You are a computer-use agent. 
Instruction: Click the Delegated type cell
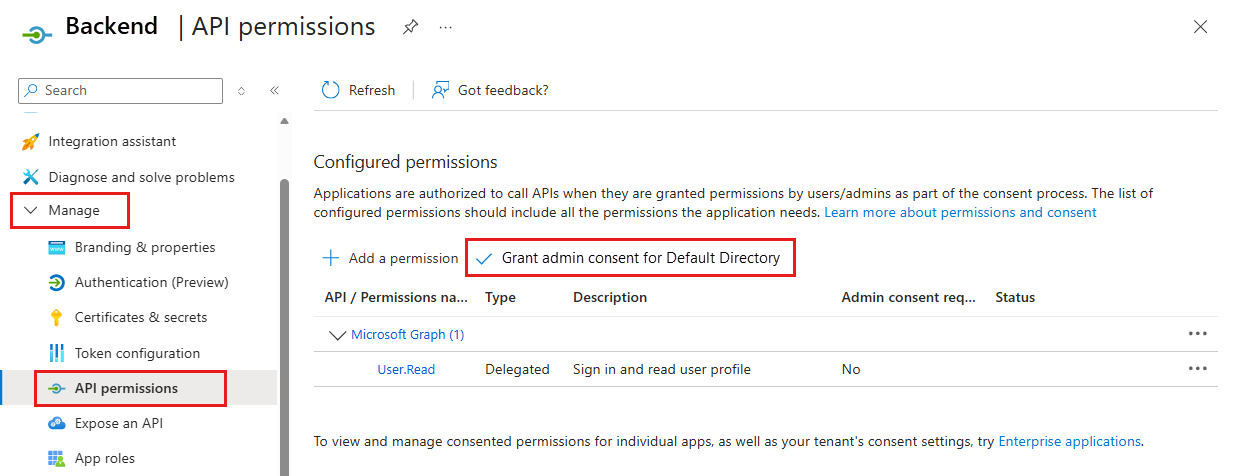click(517, 369)
